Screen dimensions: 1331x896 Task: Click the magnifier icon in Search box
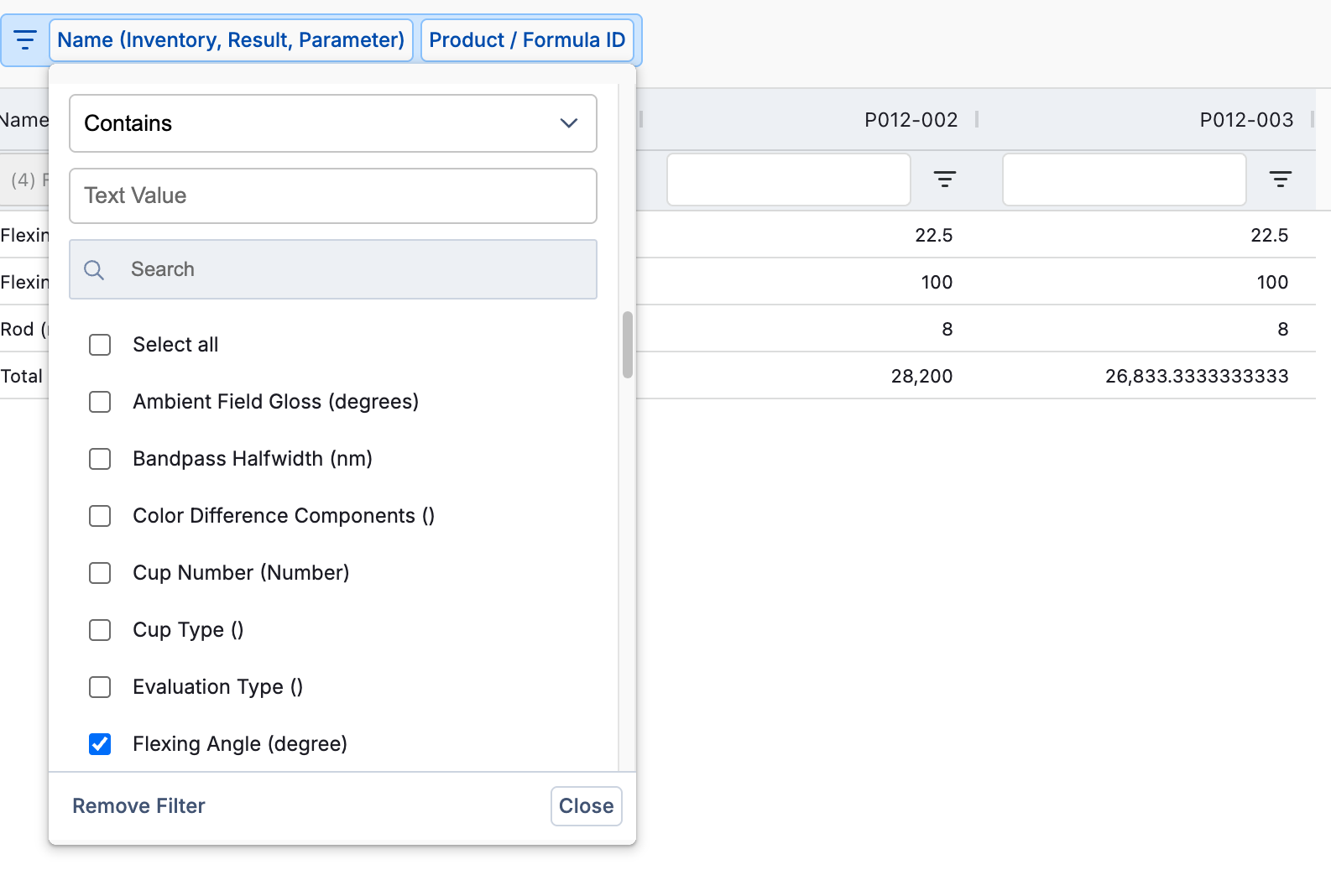point(94,270)
